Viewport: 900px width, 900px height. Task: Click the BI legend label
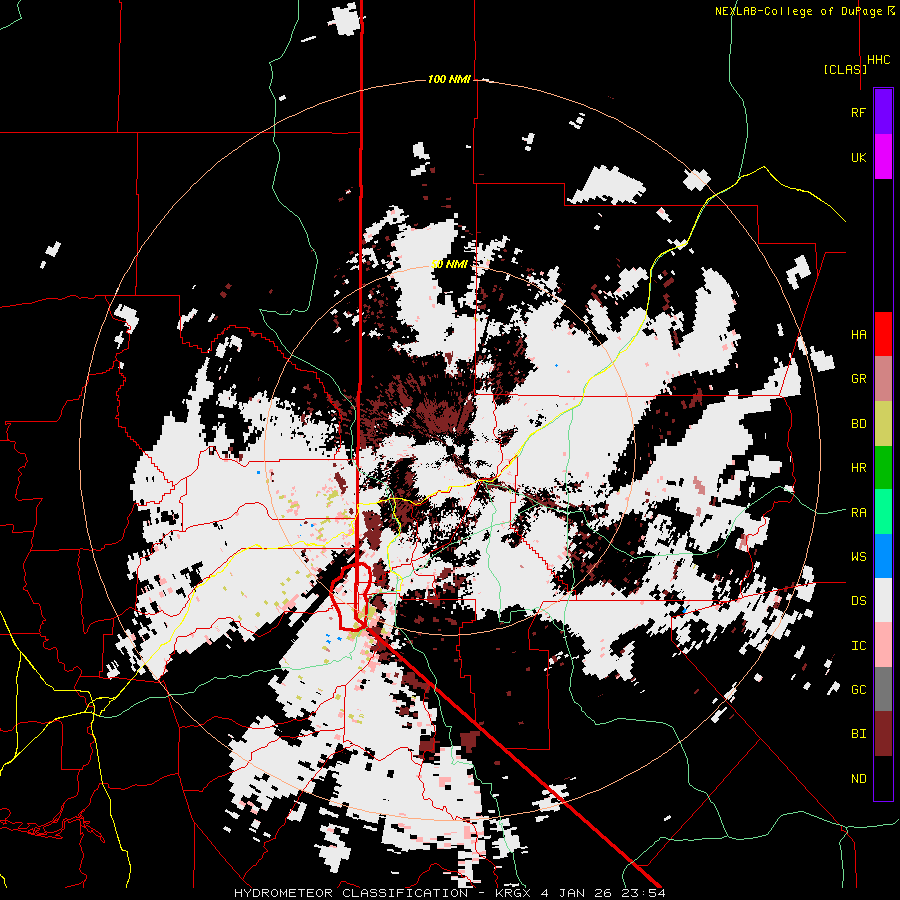(x=858, y=734)
